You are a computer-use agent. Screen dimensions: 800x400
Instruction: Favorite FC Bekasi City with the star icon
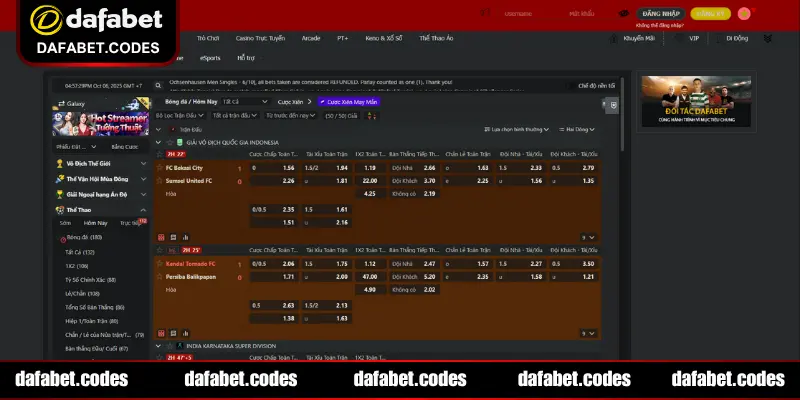pos(159,168)
